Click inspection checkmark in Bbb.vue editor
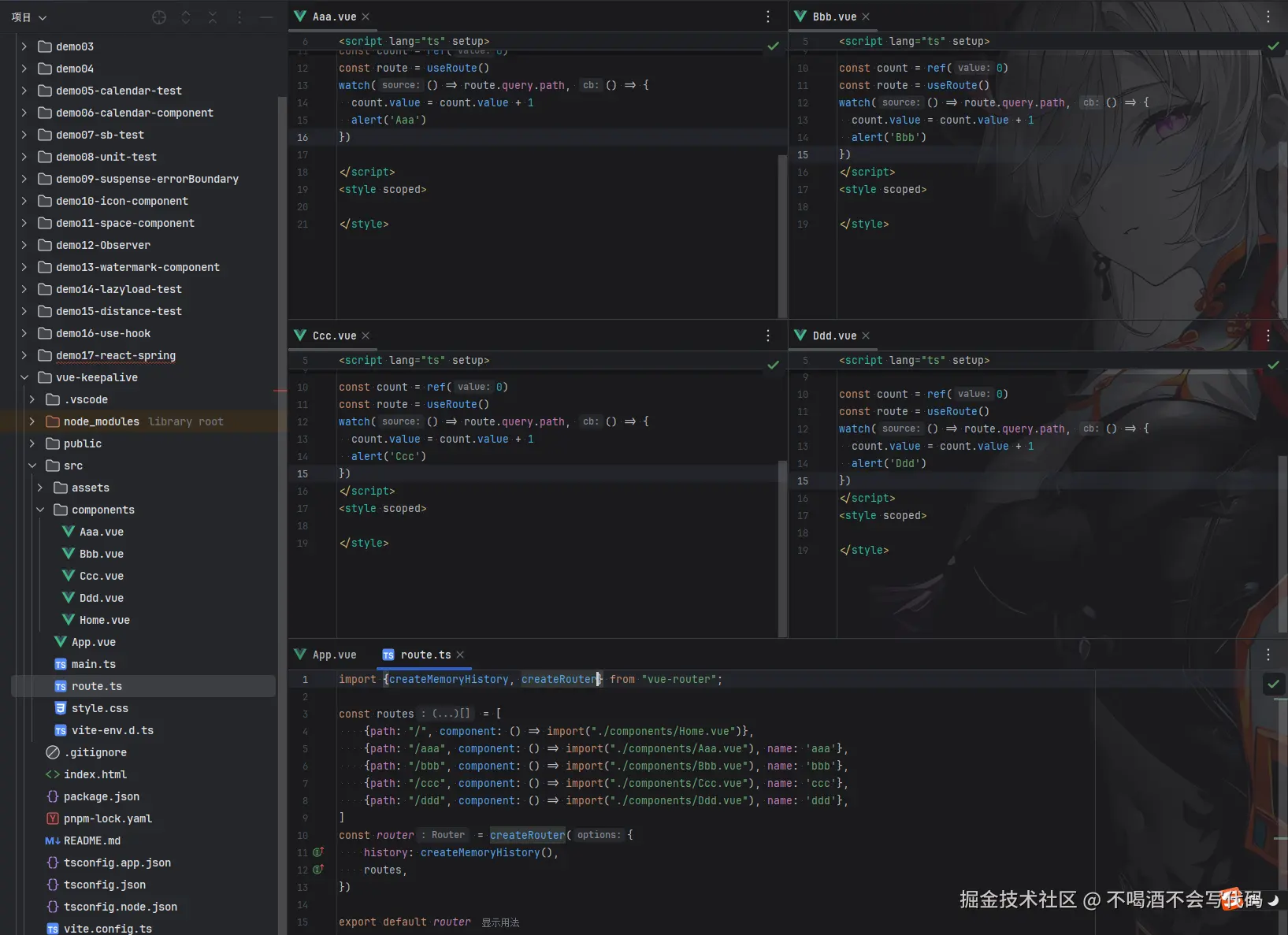The width and height of the screenshot is (1288, 935). 1273,46
